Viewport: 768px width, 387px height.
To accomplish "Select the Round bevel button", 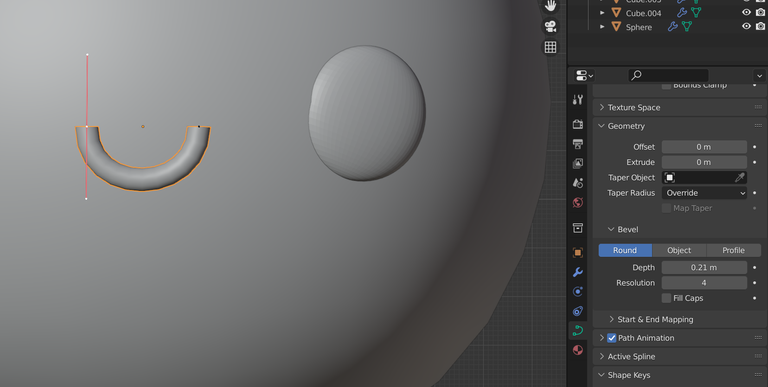I will pyautogui.click(x=625, y=250).
